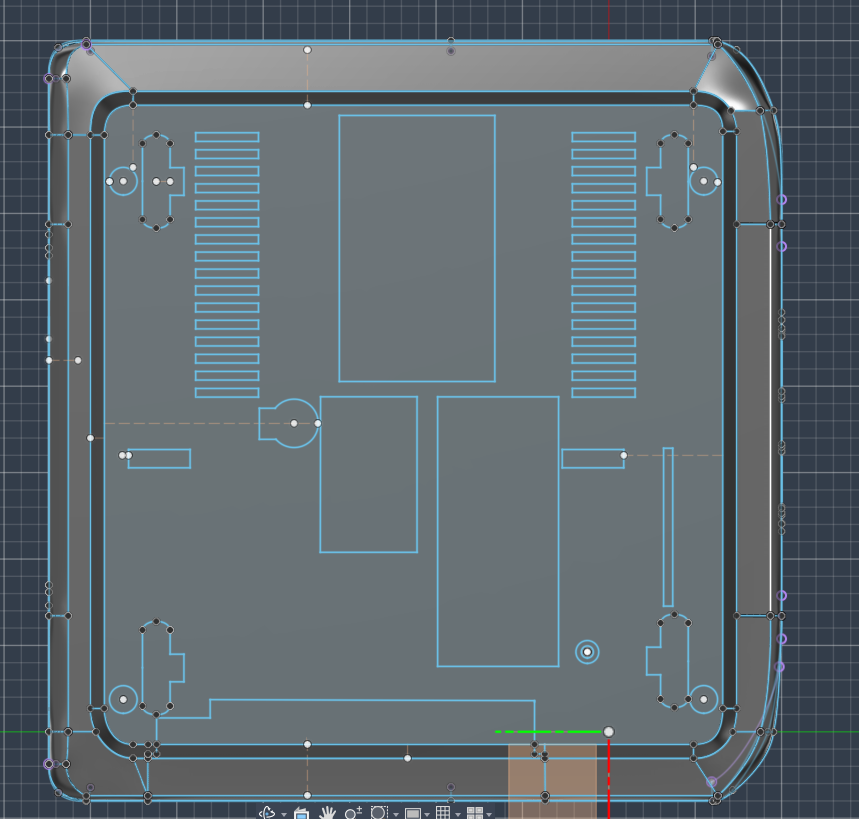
Task: Click the tall narrow vertical rectangle sketch
Action: pos(668,527)
